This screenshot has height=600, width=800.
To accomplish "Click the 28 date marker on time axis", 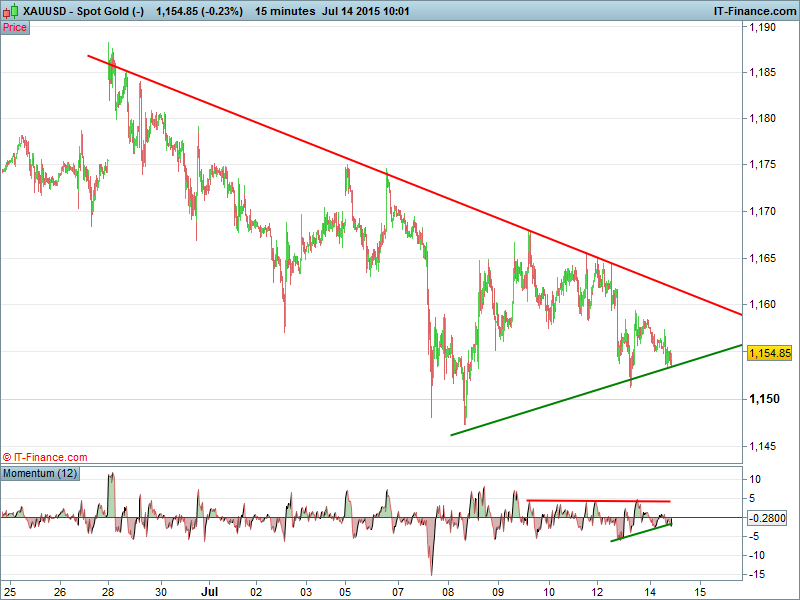I will click(108, 591).
